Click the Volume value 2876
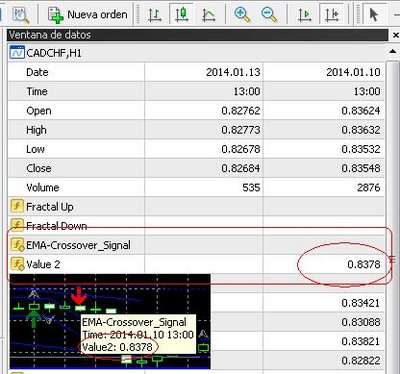400x374 pixels. 368,187
